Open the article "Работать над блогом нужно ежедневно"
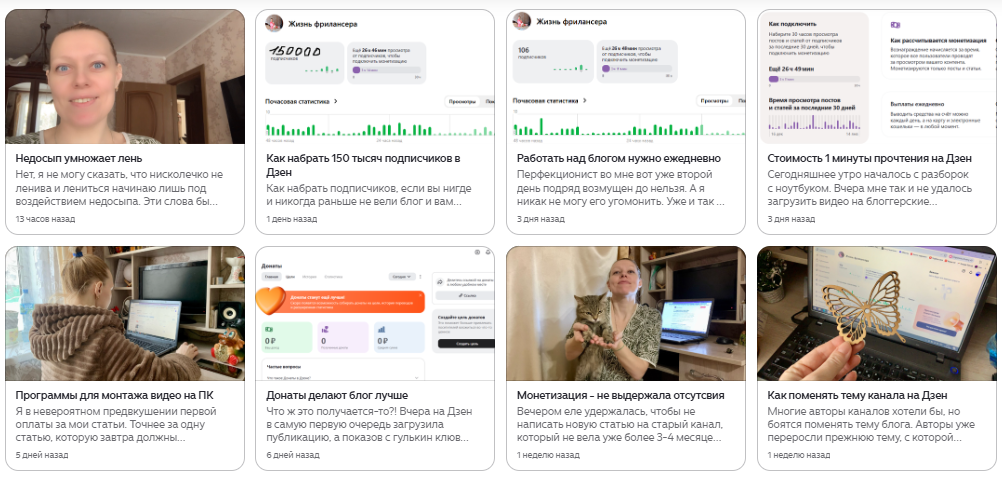 [x=619, y=158]
